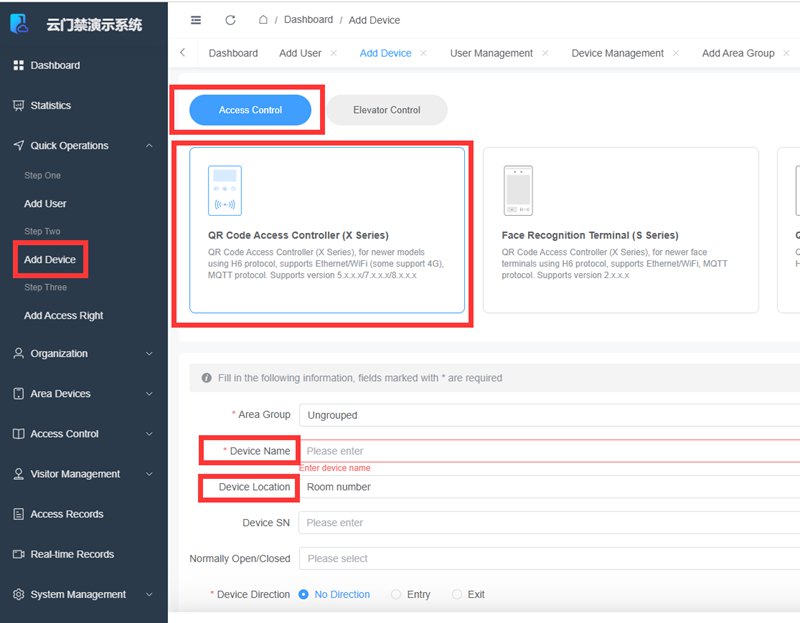Choose Exit device direction
Screen dimensions: 800x623
coord(457,594)
